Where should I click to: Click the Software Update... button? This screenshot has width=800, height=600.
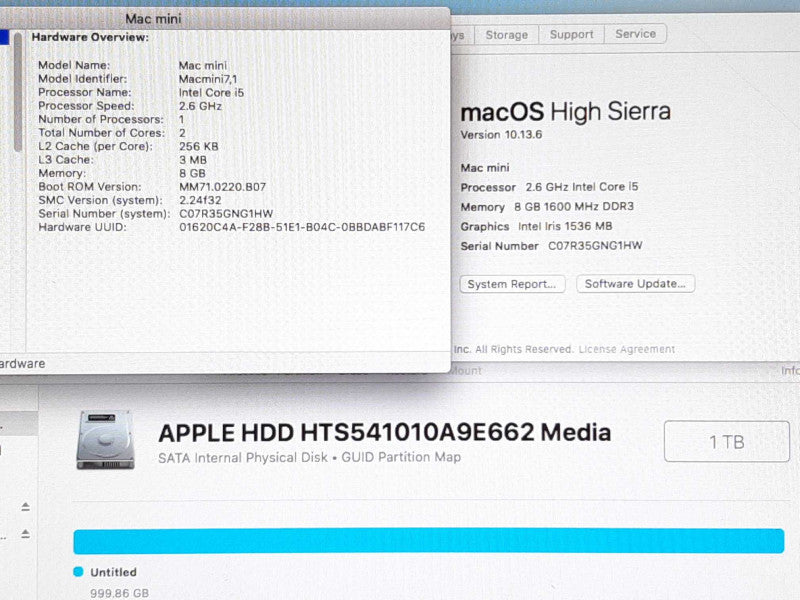point(635,284)
